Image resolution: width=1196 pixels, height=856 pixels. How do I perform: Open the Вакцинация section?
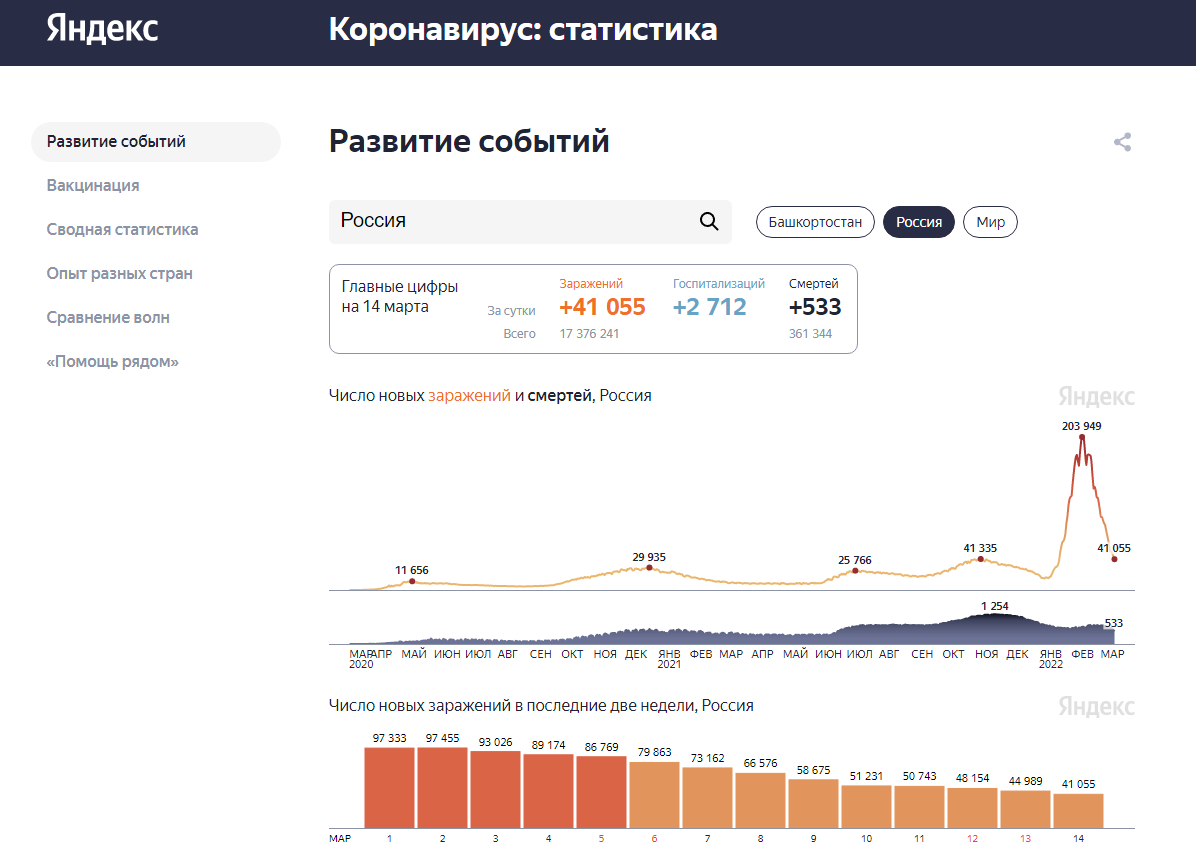pos(93,185)
